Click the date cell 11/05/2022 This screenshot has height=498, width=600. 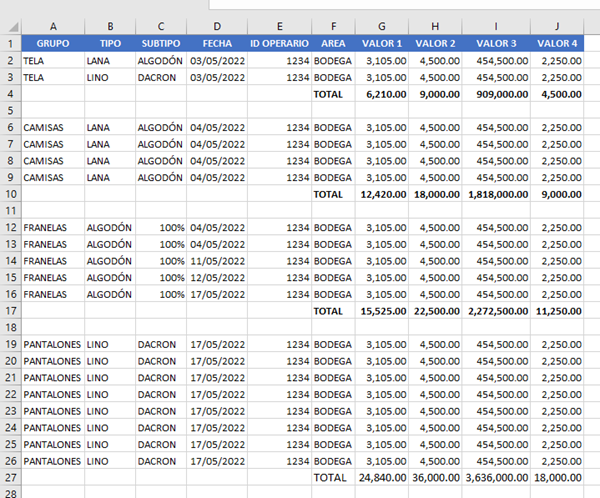216,261
